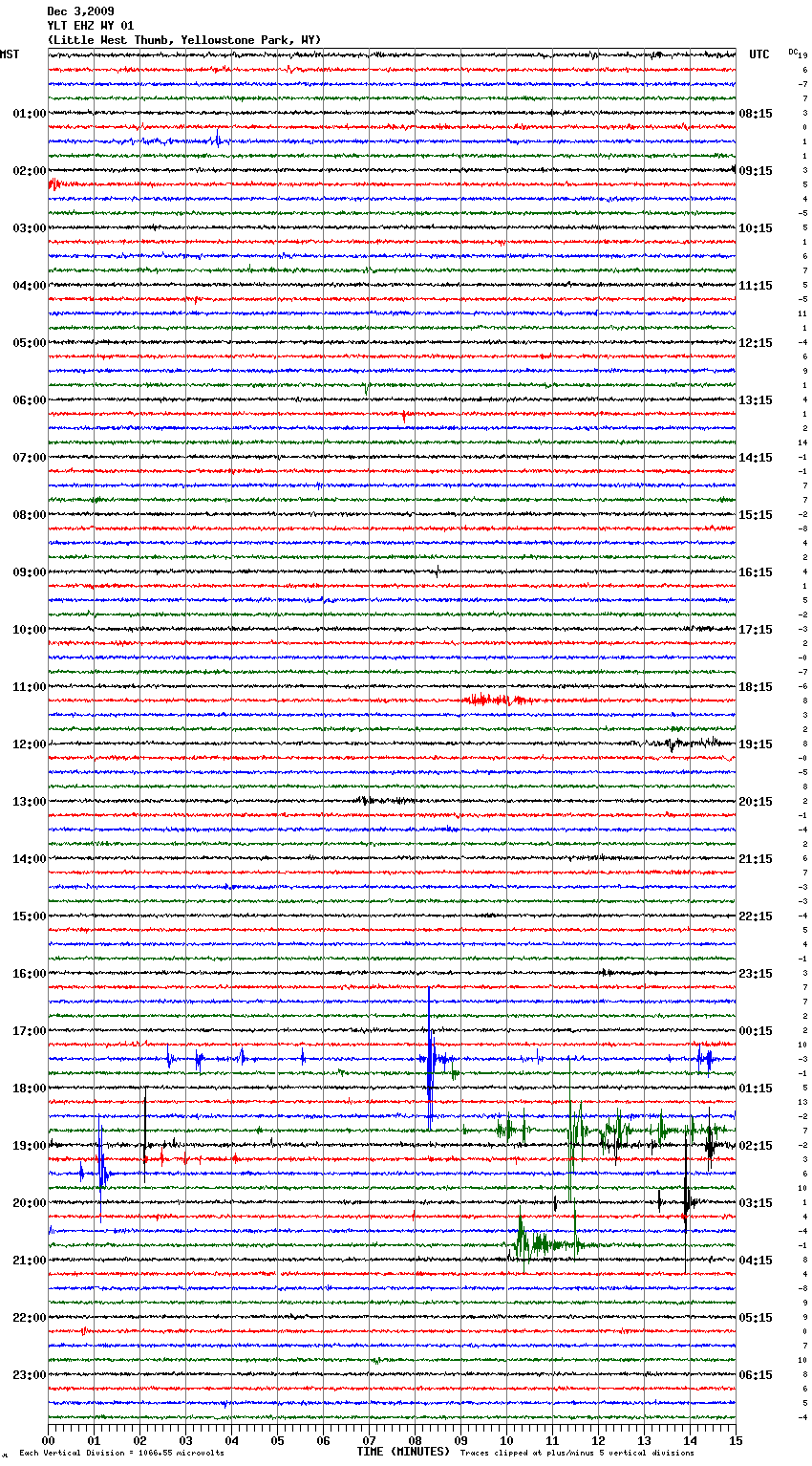Screen dimensions: 812x1466
Task: Click the tall blue spike on the 17:15 MST trace
Action: click(x=430, y=1058)
